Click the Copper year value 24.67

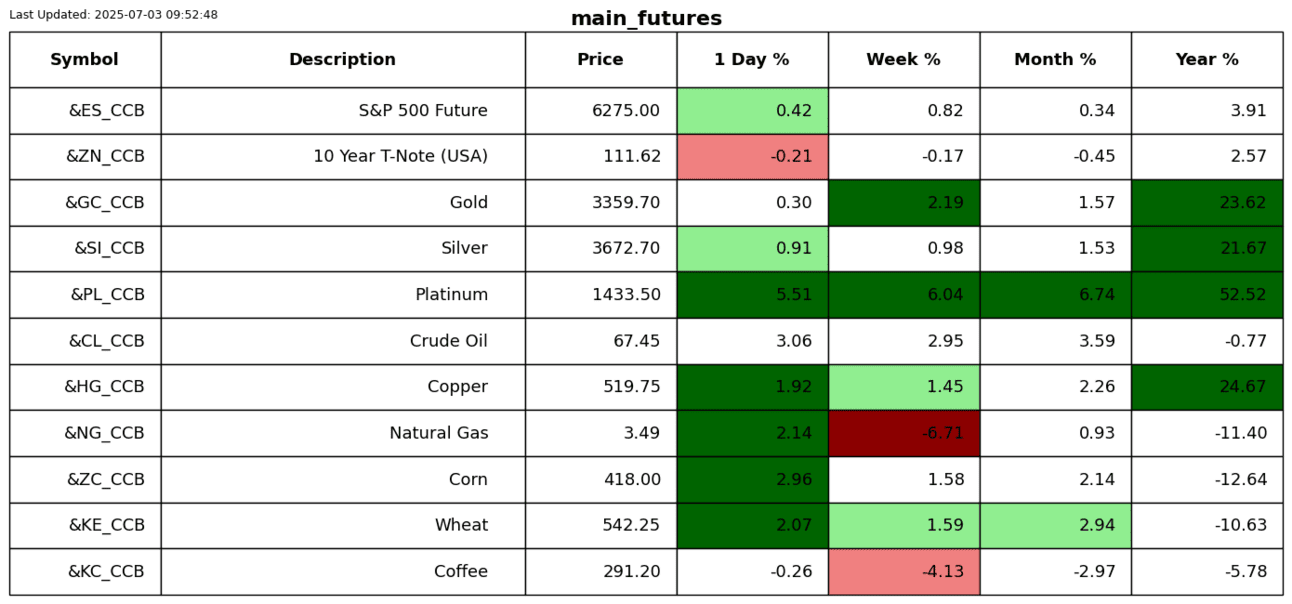1207,387
